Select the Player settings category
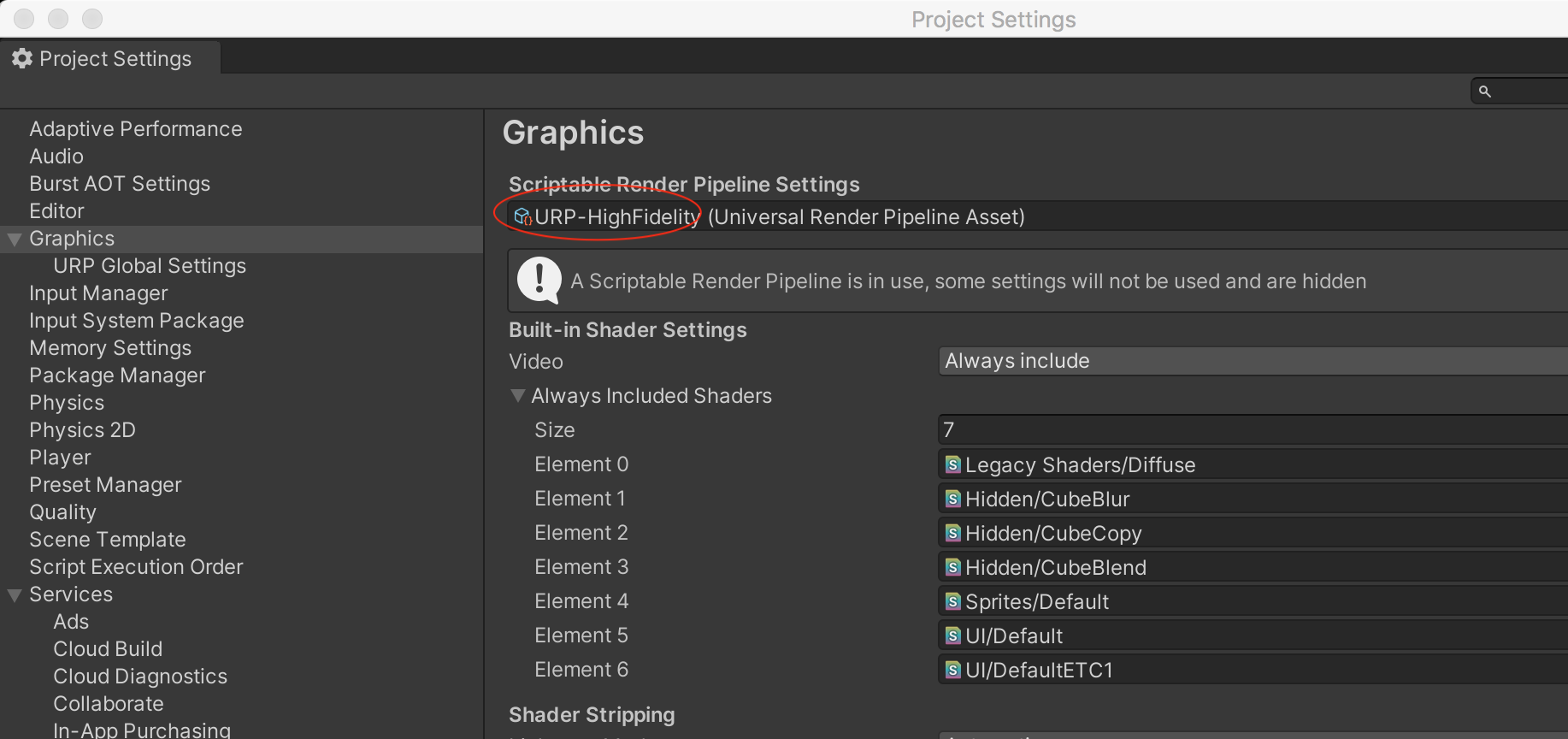This screenshot has width=1568, height=739. [x=60, y=458]
